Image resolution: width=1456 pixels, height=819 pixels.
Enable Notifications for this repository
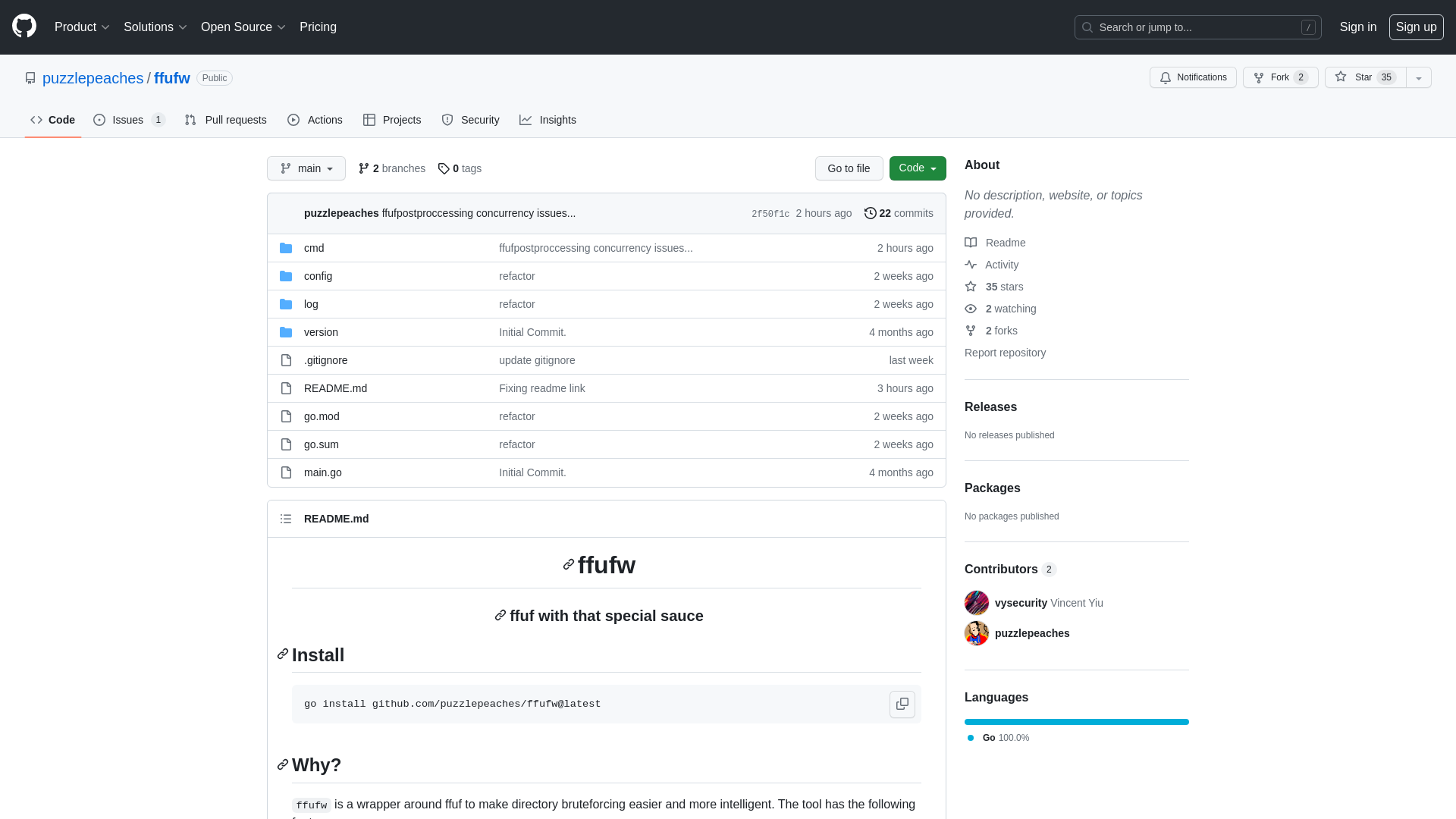click(1193, 77)
